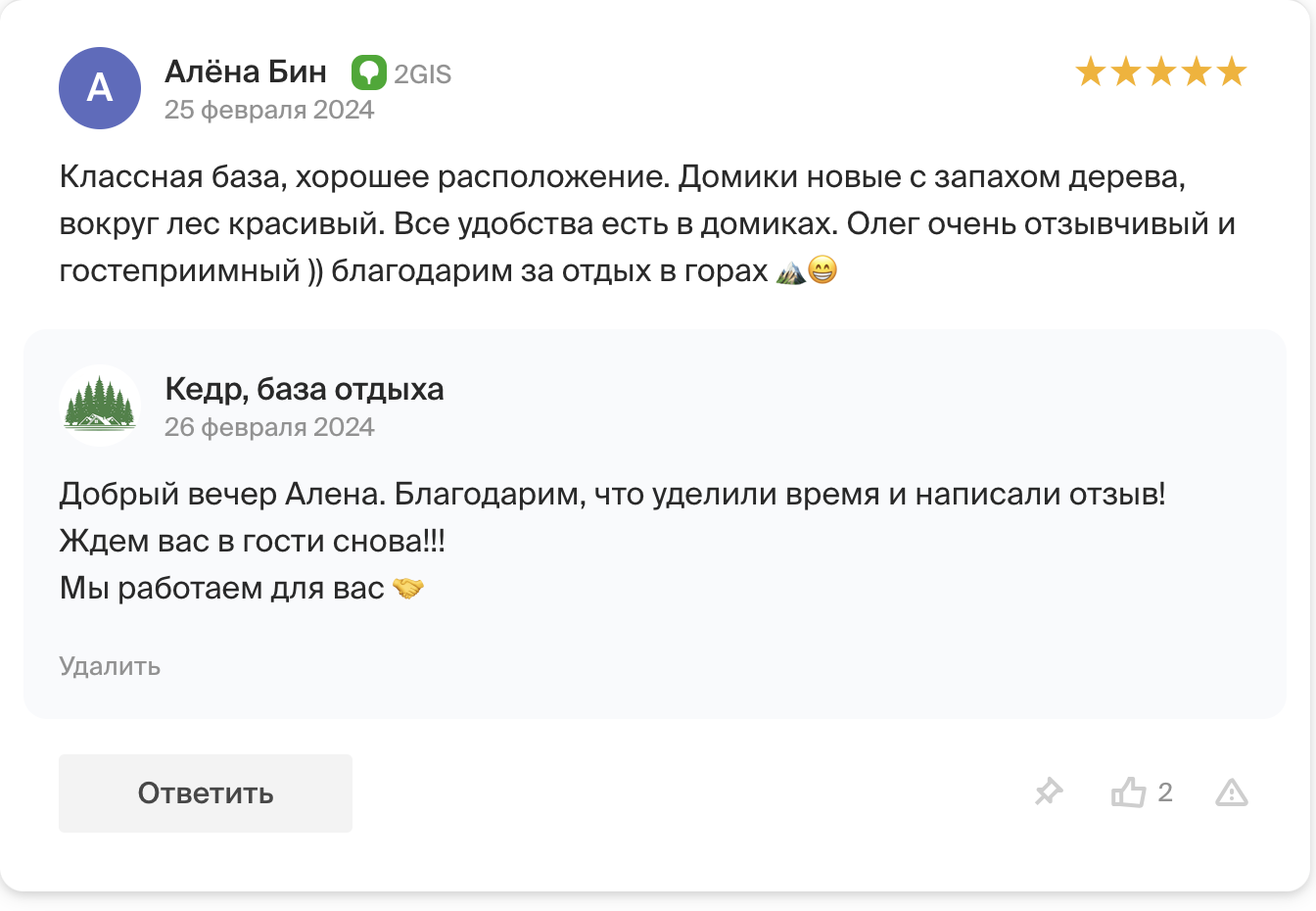Click the Ответить button

click(x=206, y=793)
